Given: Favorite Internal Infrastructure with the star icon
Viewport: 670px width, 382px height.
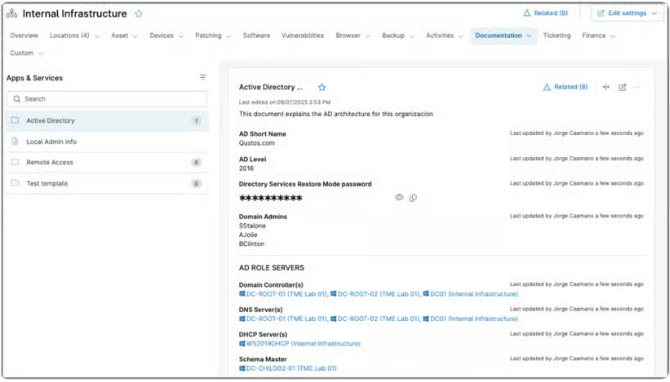Looking at the screenshot, I should click(138, 14).
